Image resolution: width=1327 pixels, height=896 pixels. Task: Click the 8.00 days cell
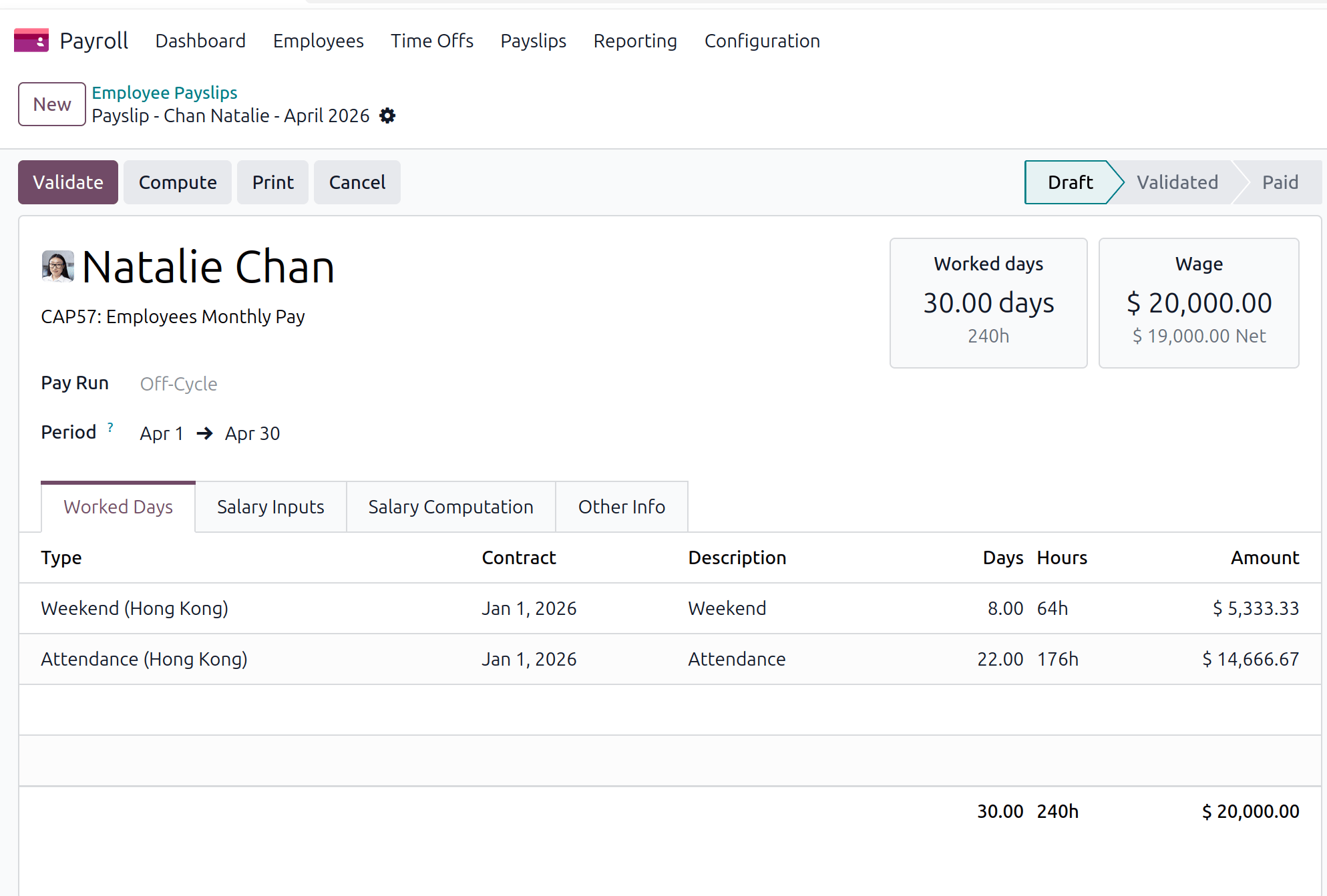[x=1005, y=608]
